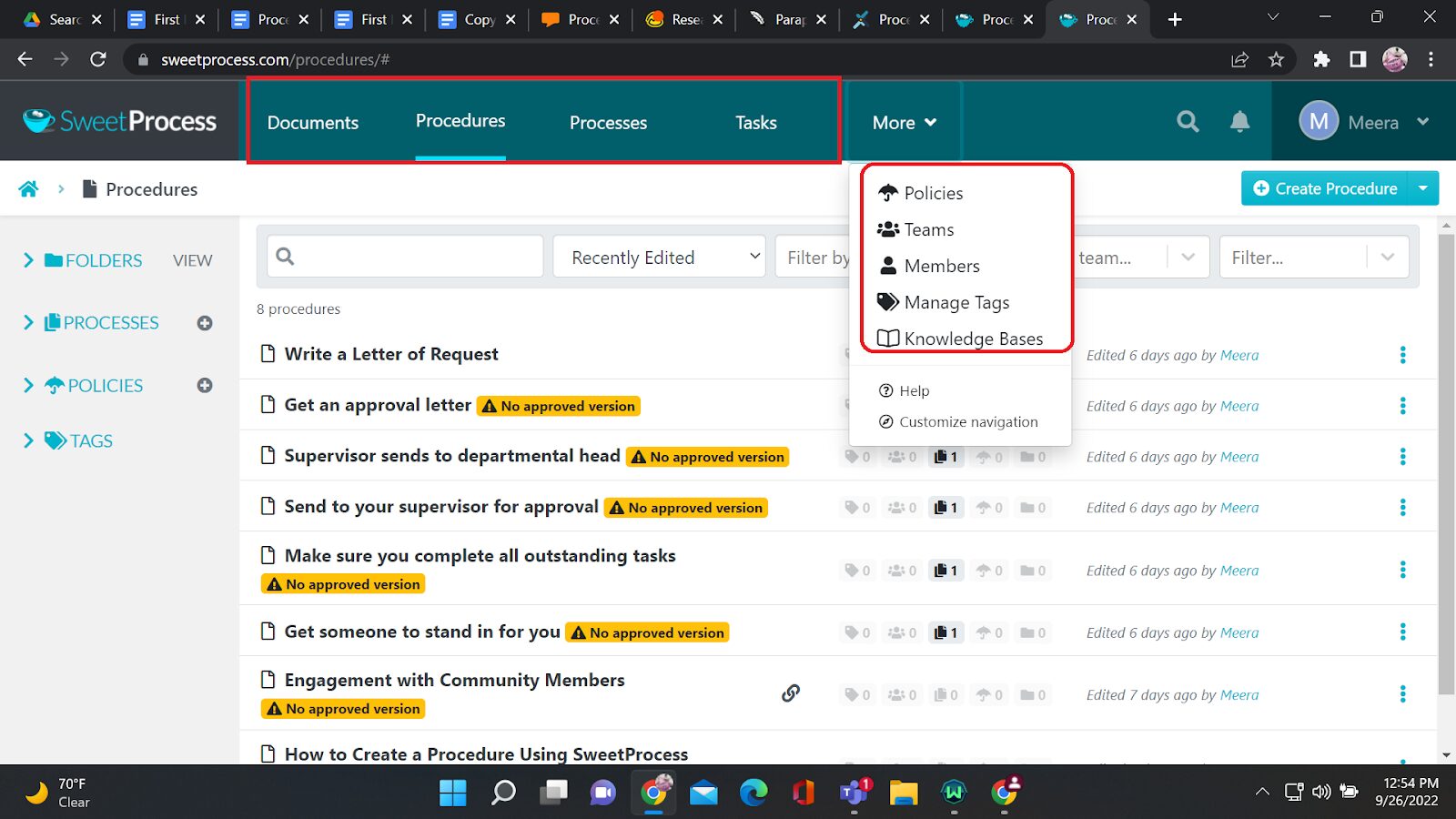
Task: Expand the FOLDERS section
Action: pos(28,260)
